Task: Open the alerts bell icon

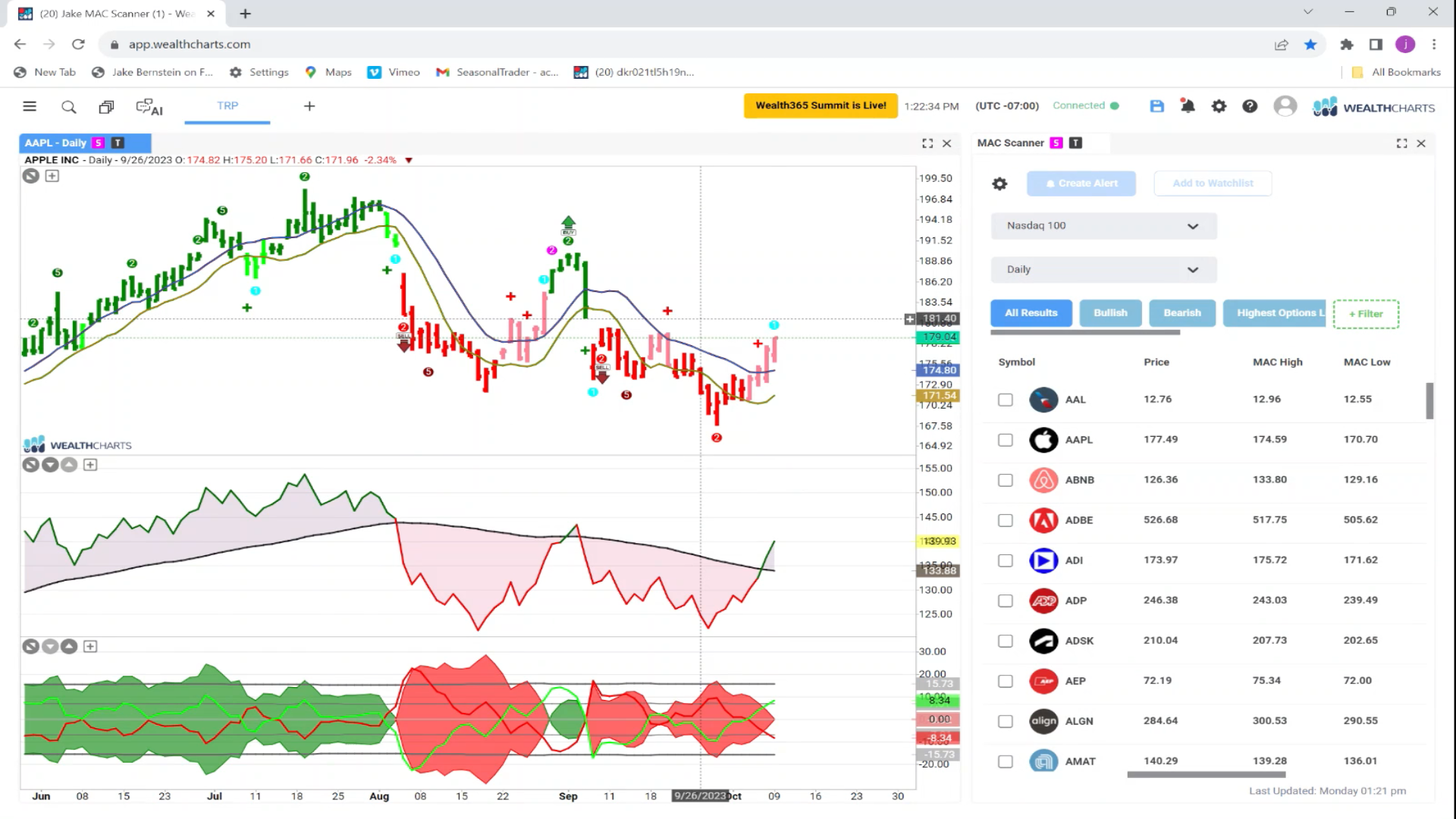Action: [1188, 106]
